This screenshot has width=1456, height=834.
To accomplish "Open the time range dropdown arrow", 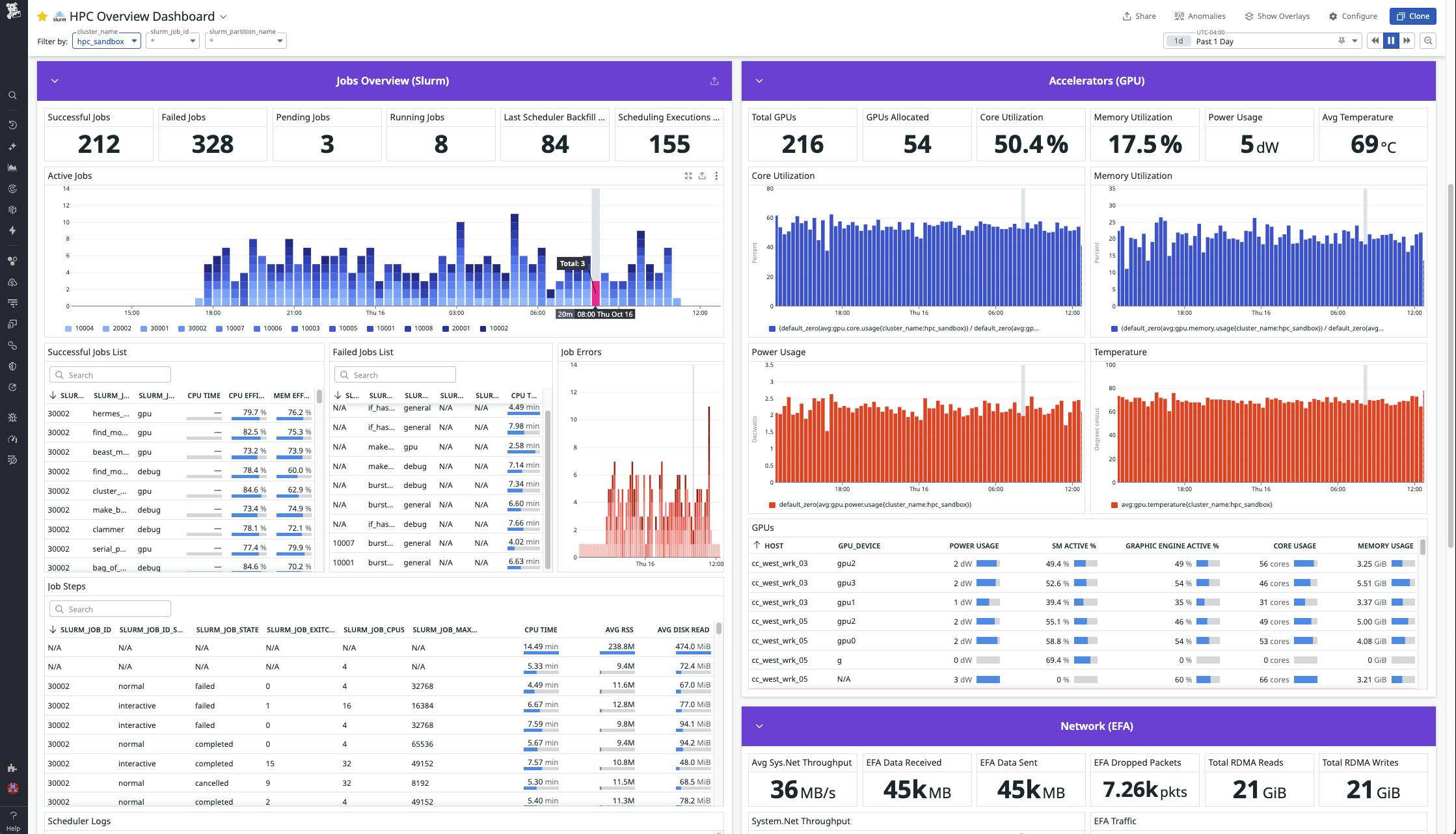I will pos(1355,40).
